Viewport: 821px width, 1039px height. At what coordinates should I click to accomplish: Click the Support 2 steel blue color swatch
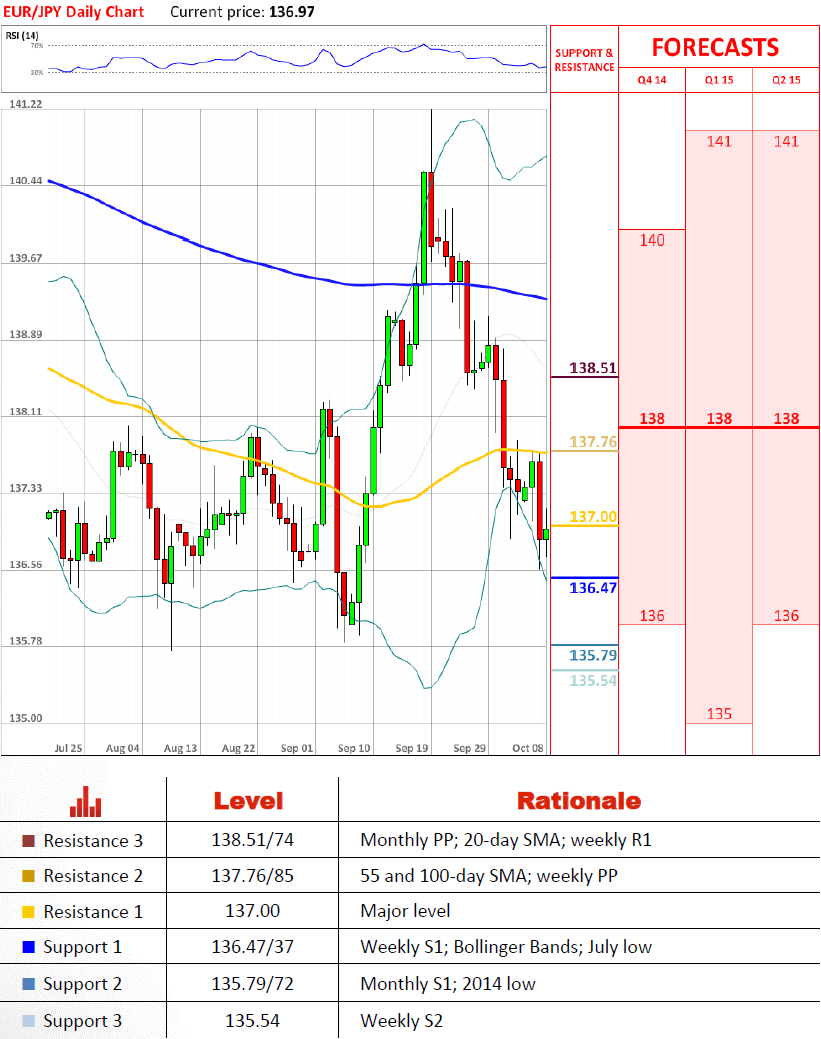pos(28,984)
